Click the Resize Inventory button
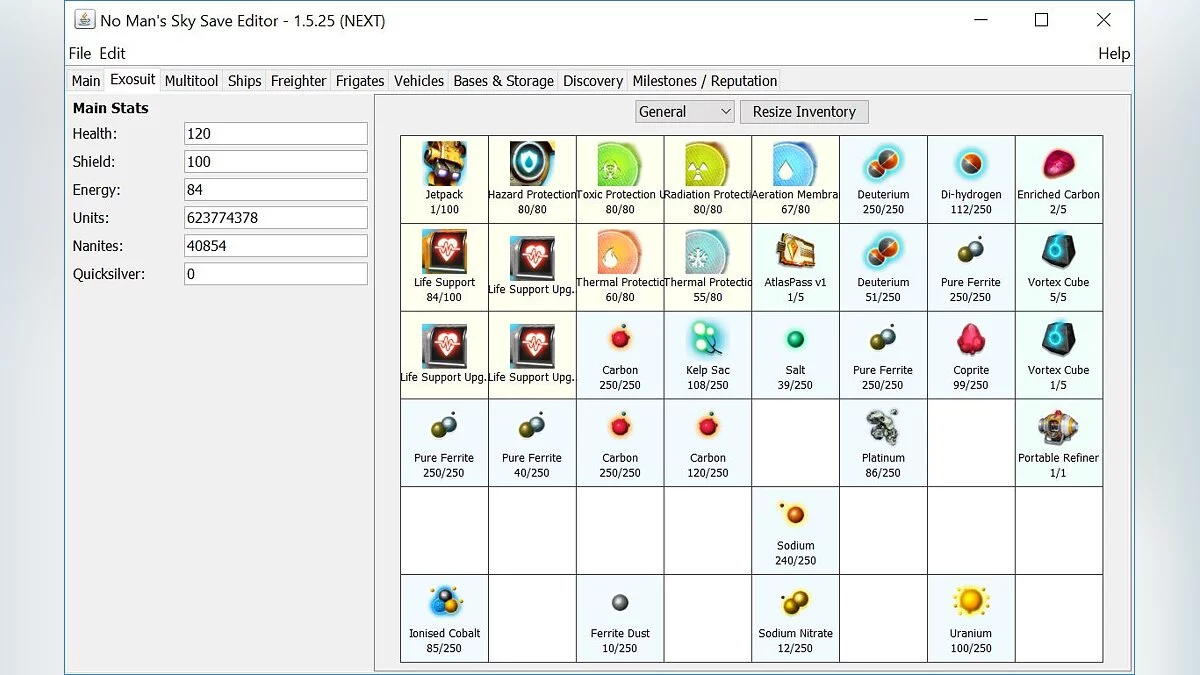Image resolution: width=1200 pixels, height=675 pixels. pyautogui.click(x=804, y=112)
